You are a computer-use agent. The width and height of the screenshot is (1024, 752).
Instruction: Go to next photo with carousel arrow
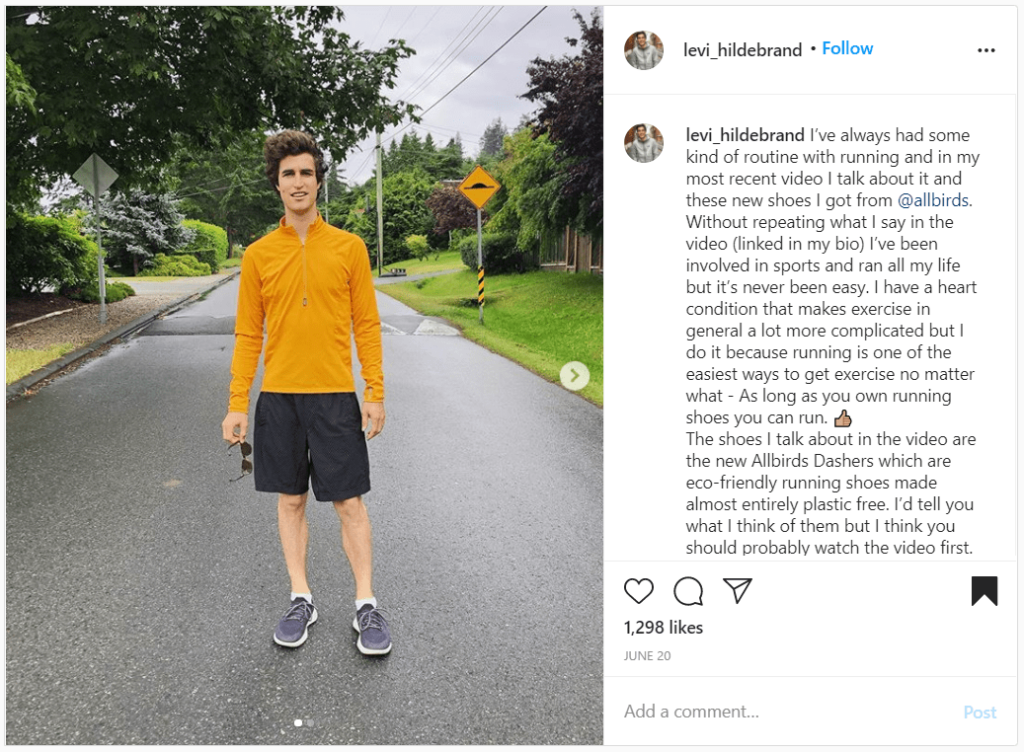[x=575, y=375]
